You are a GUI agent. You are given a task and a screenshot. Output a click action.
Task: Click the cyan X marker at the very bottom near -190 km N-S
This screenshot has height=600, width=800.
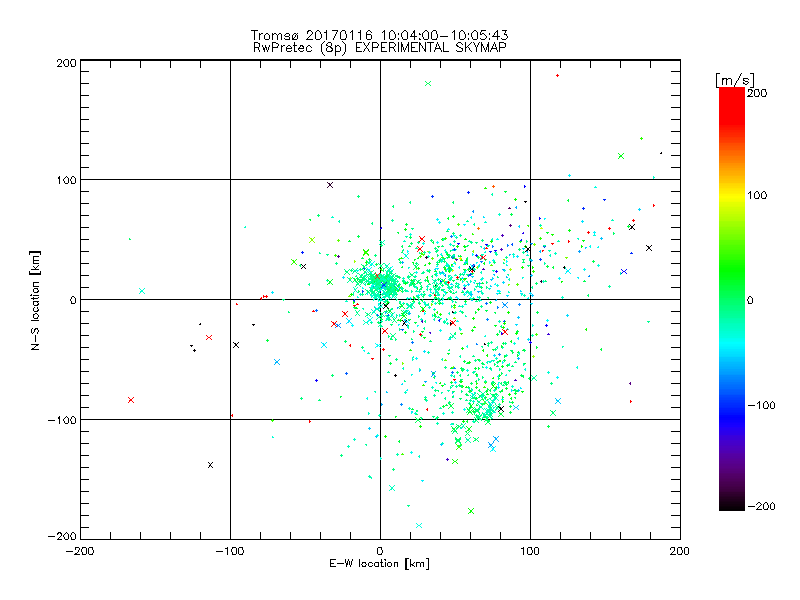point(419,526)
